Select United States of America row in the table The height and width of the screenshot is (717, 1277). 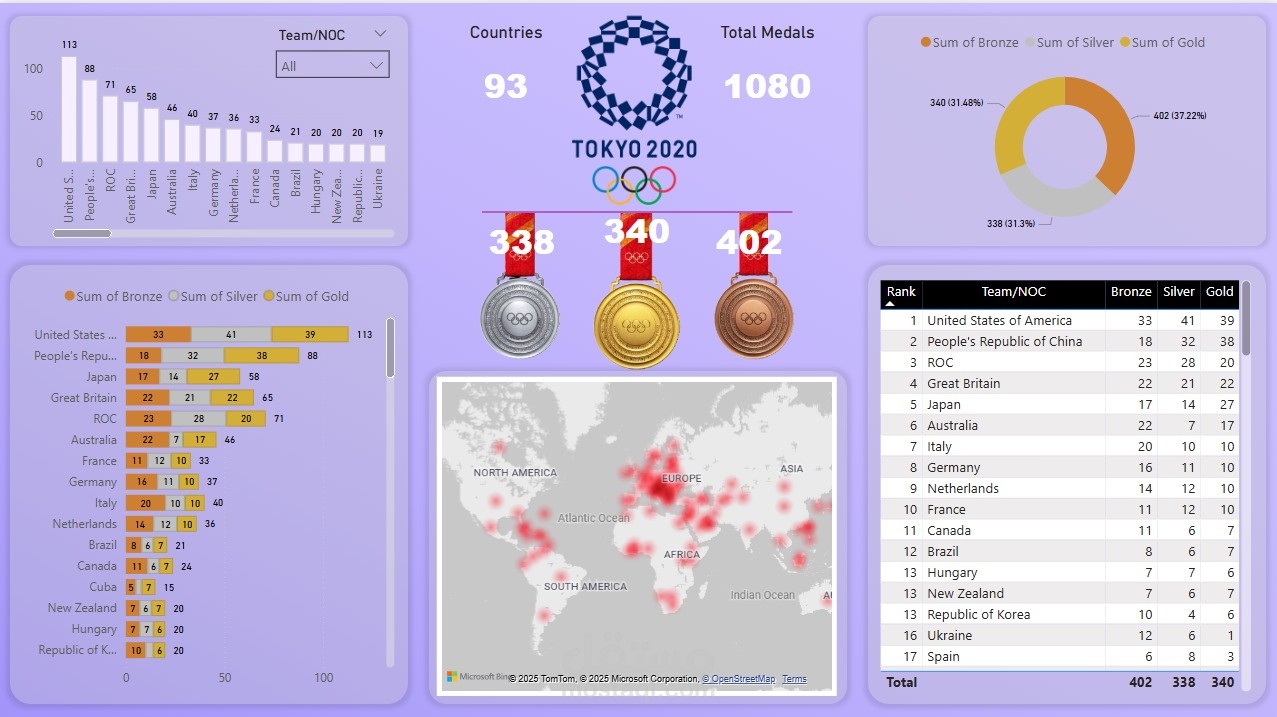(1059, 320)
